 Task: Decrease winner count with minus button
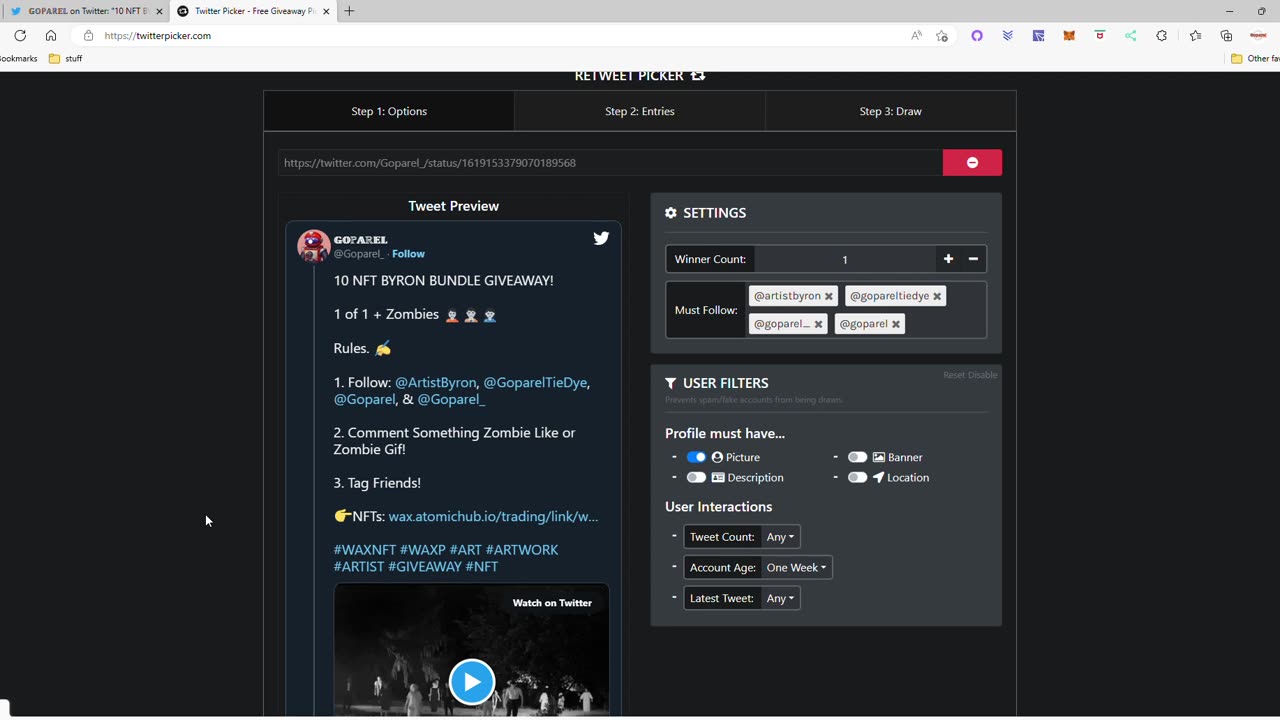(x=973, y=259)
